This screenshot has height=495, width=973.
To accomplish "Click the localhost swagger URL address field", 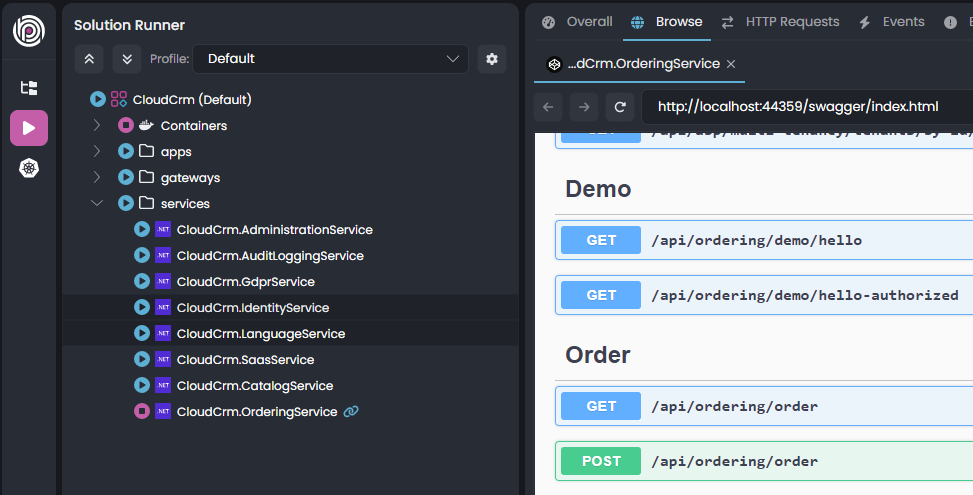I will pos(800,107).
